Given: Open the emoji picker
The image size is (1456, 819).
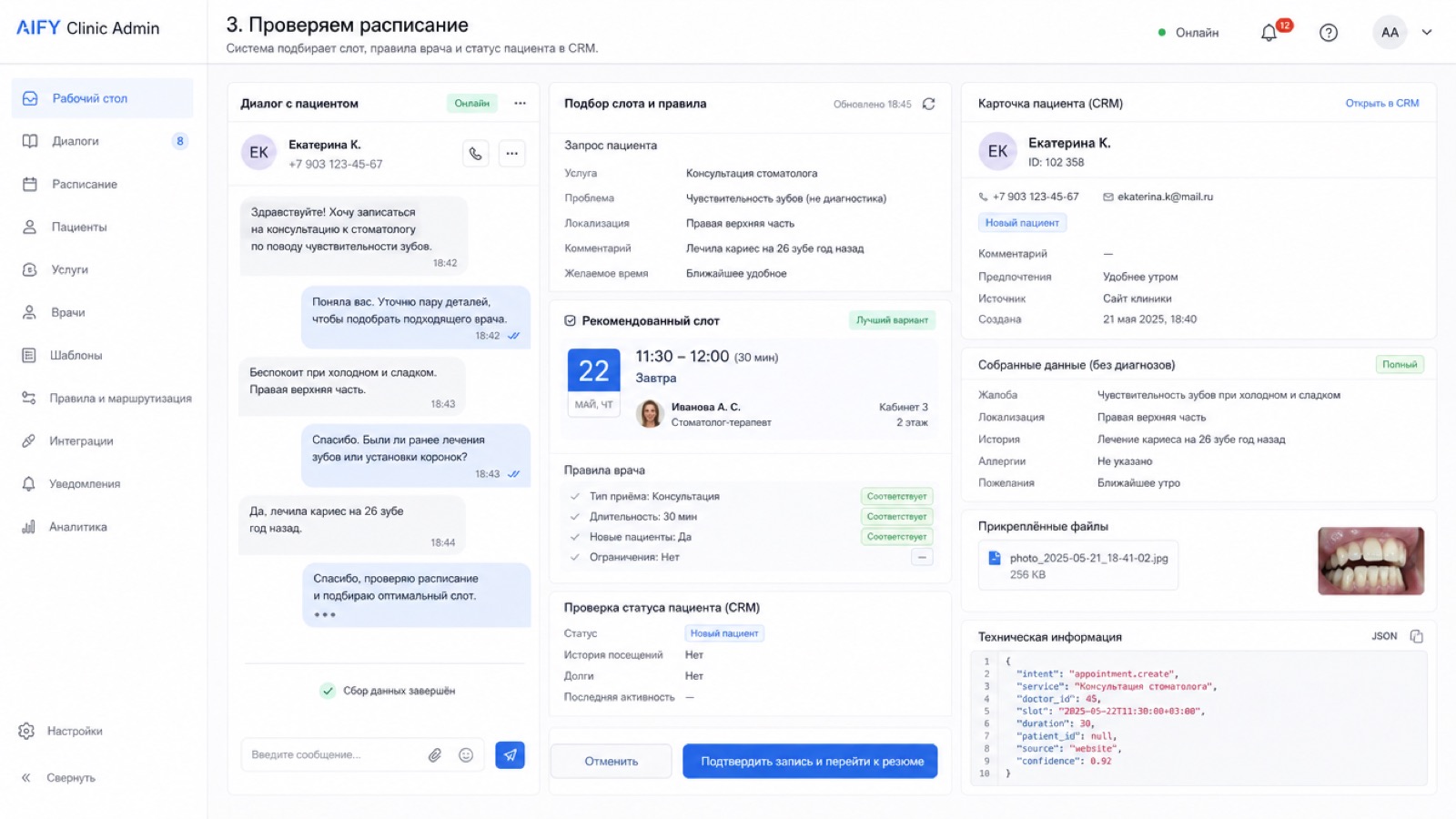Looking at the screenshot, I should [x=466, y=755].
